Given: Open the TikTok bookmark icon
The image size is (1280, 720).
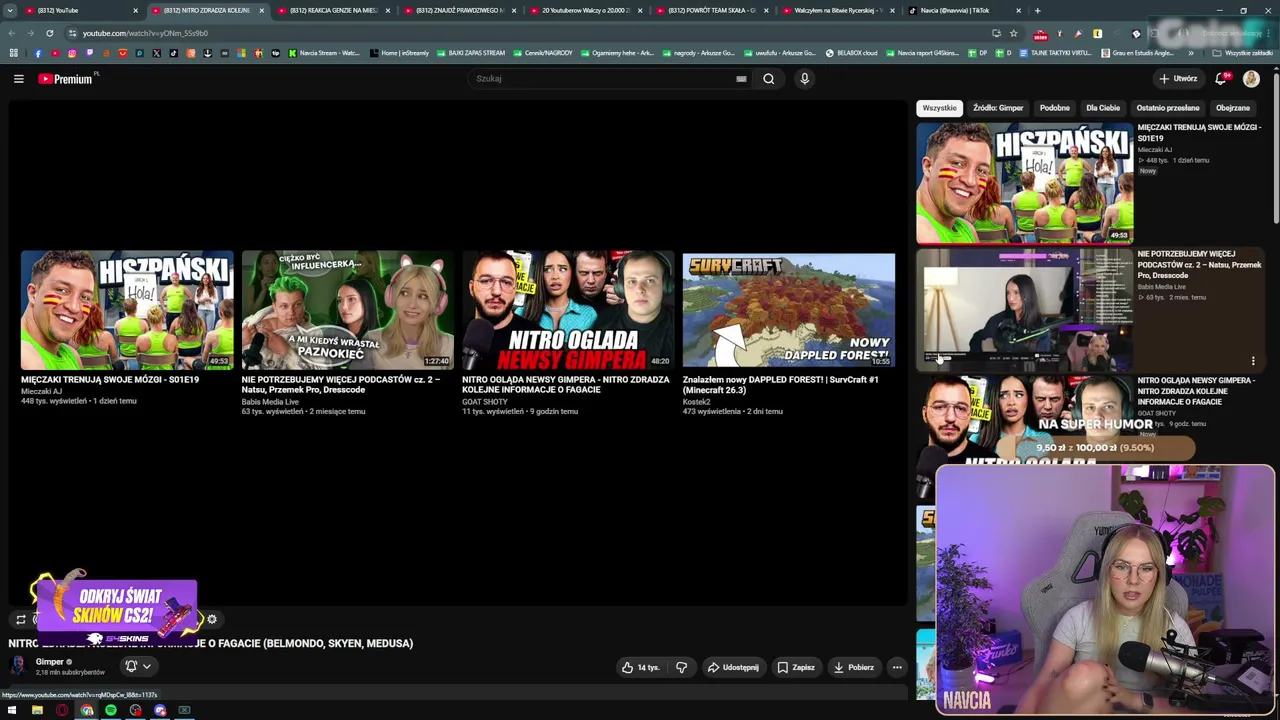Looking at the screenshot, I should tap(174, 53).
